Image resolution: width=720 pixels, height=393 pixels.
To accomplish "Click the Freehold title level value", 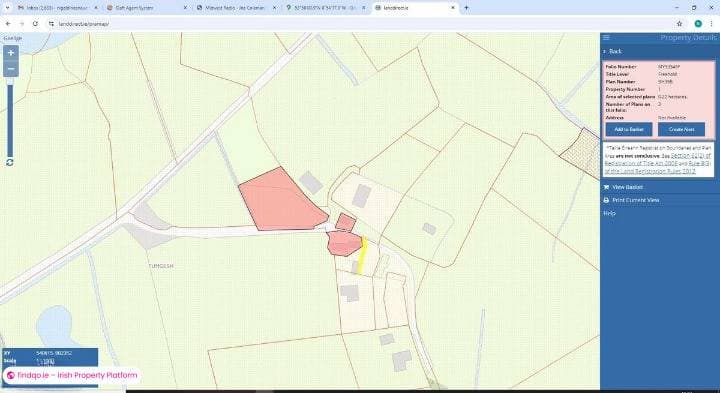I will (667, 74).
